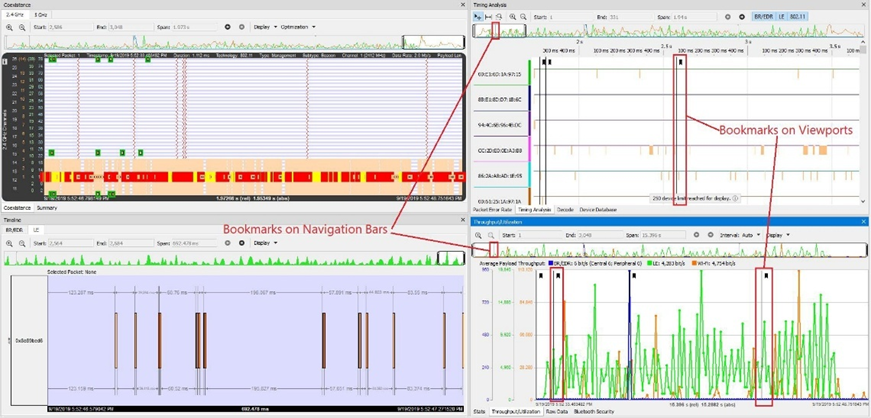Open the Decode tab
This screenshot has width=871, height=418.
(x=565, y=210)
